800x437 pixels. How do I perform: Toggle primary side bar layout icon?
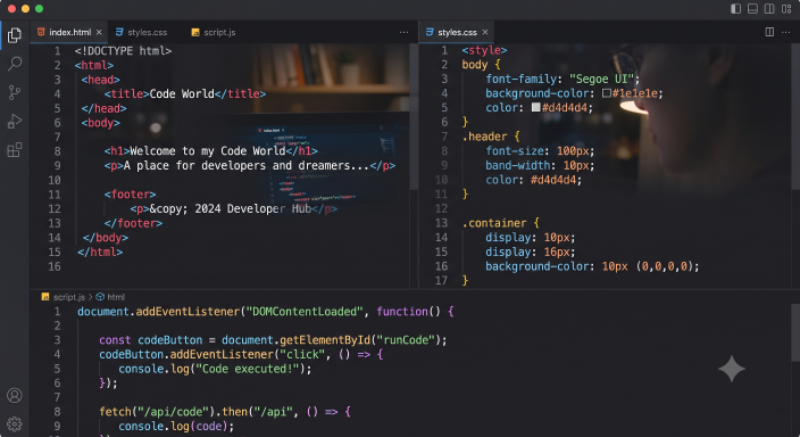736,9
